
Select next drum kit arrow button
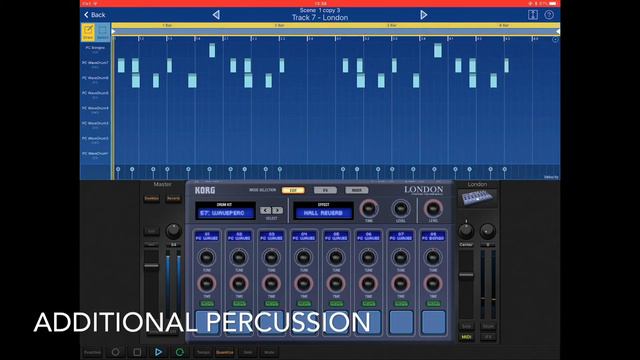[278, 210]
